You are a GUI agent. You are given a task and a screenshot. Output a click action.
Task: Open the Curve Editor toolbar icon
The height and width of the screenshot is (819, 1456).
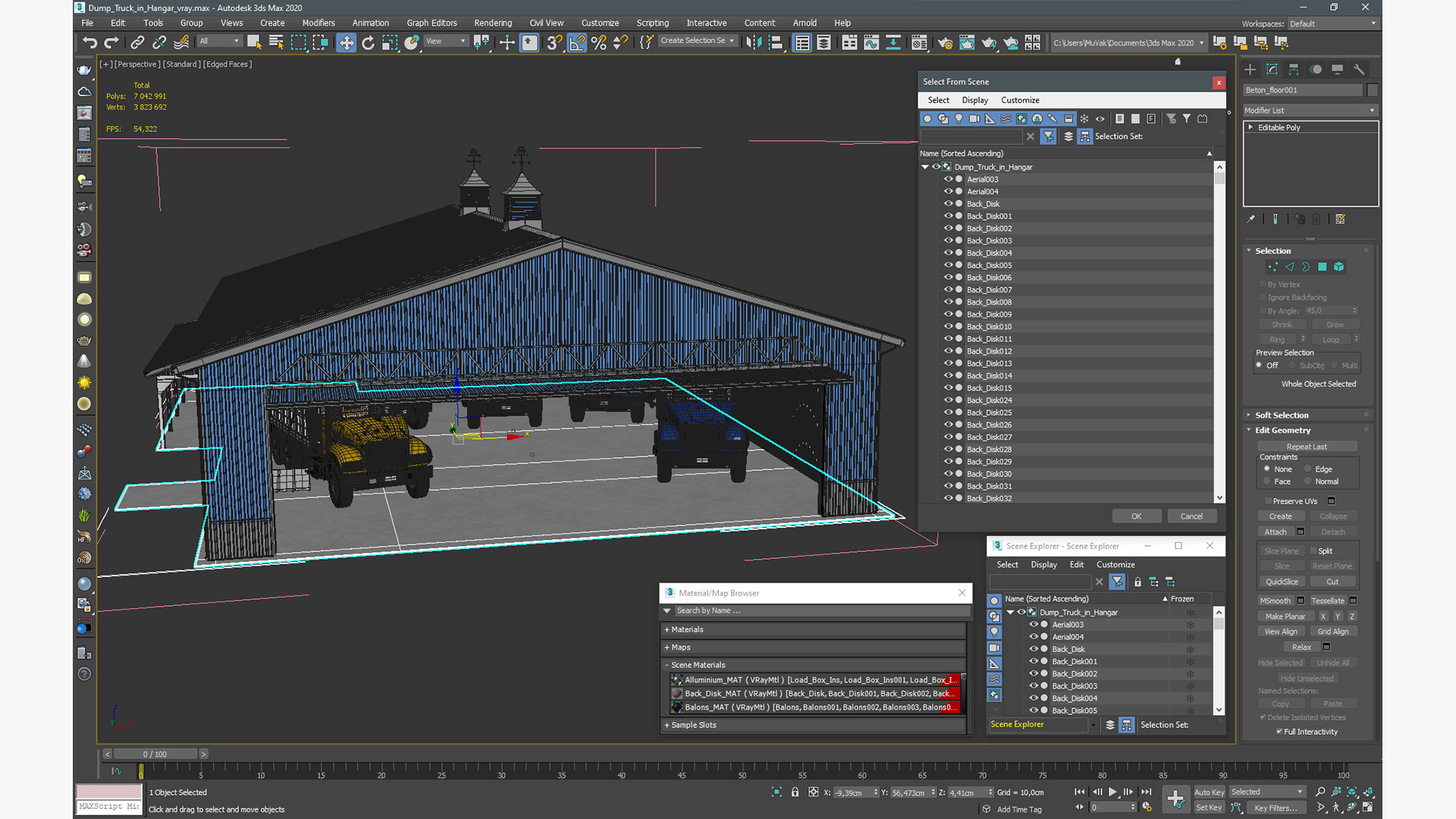point(871,42)
